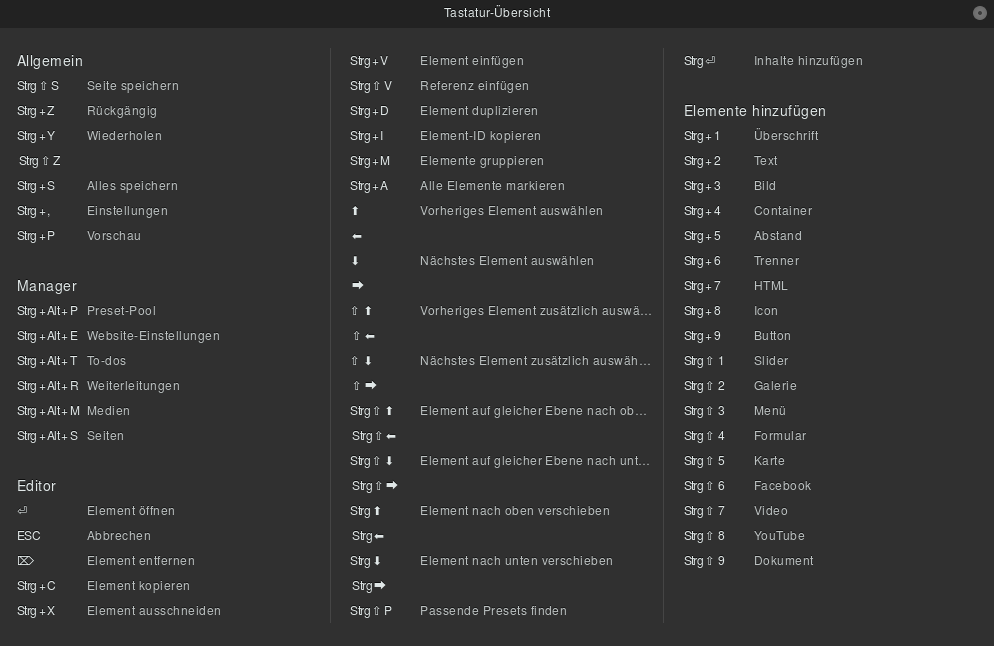The image size is (994, 646).
Task: Click the 'Wiederholen' entry
Action: click(124, 136)
